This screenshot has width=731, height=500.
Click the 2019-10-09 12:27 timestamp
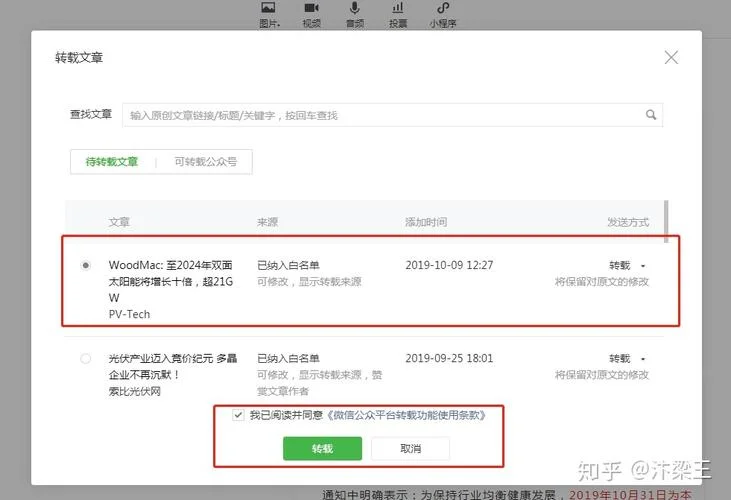click(x=449, y=265)
